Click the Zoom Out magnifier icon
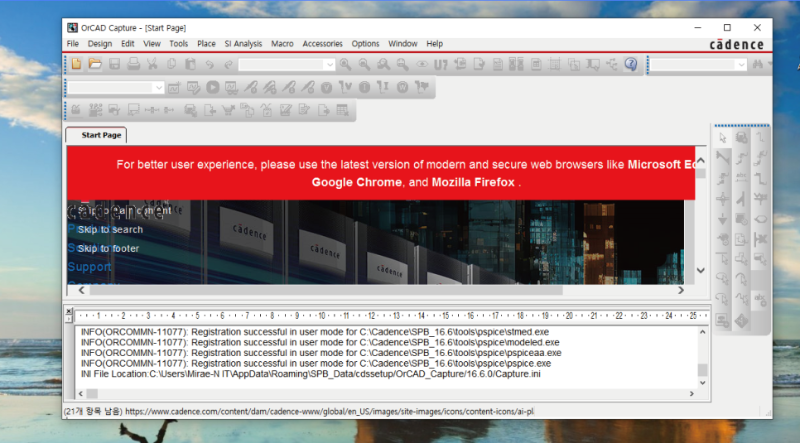 click(x=364, y=64)
